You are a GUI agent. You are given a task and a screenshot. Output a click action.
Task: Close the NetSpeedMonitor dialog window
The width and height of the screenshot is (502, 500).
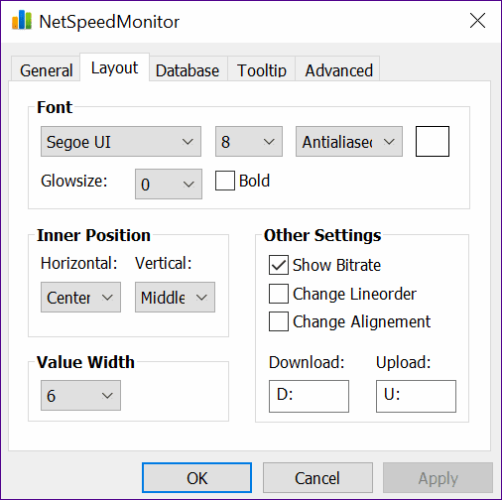pyautogui.click(x=477, y=21)
